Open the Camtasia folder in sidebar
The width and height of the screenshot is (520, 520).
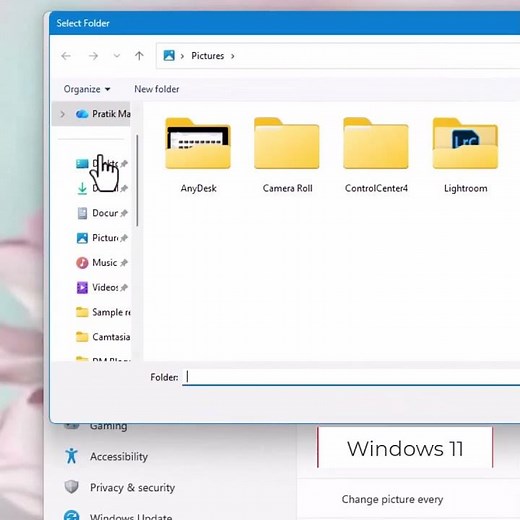point(103,337)
